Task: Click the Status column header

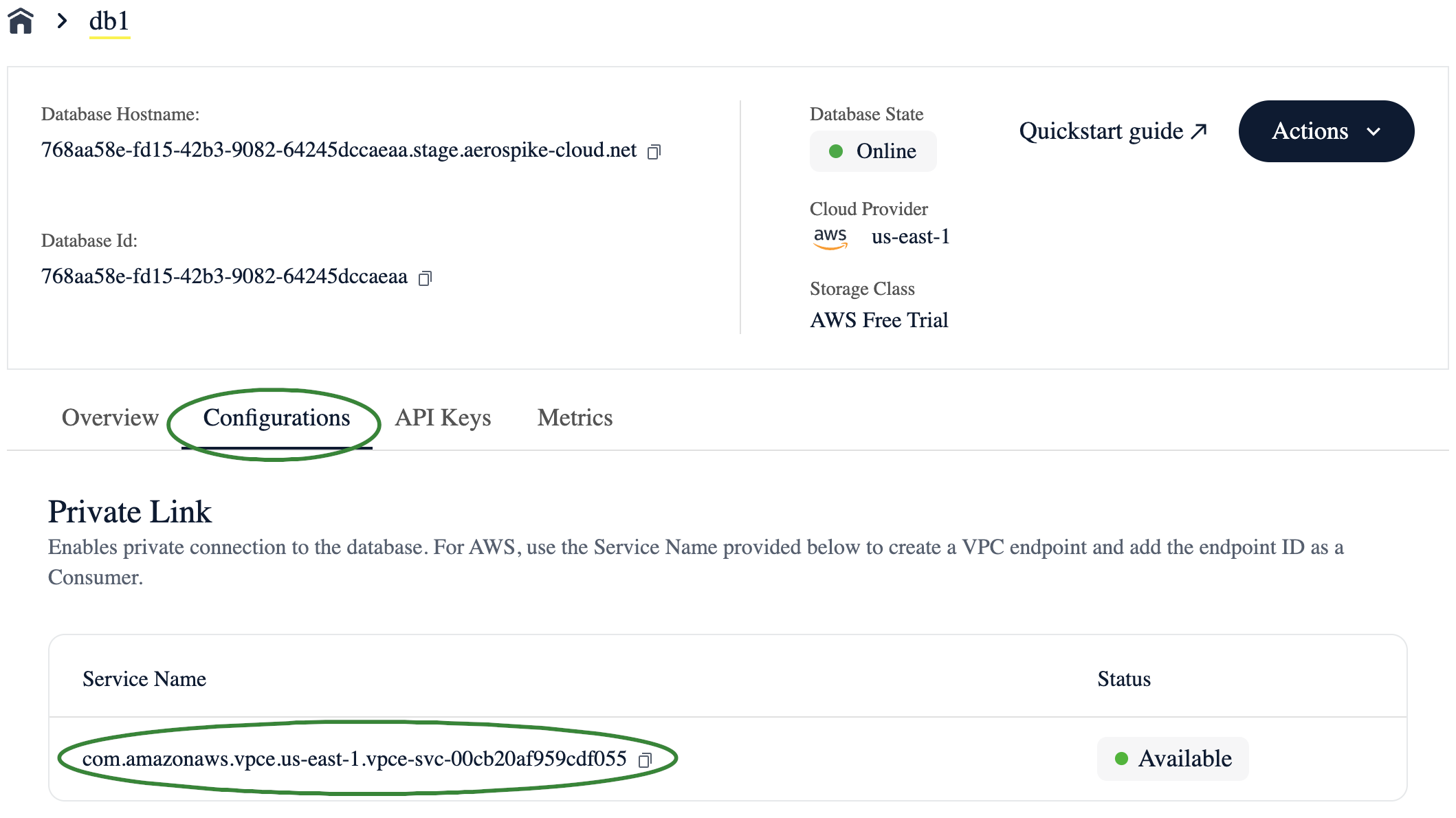Action: click(1123, 678)
